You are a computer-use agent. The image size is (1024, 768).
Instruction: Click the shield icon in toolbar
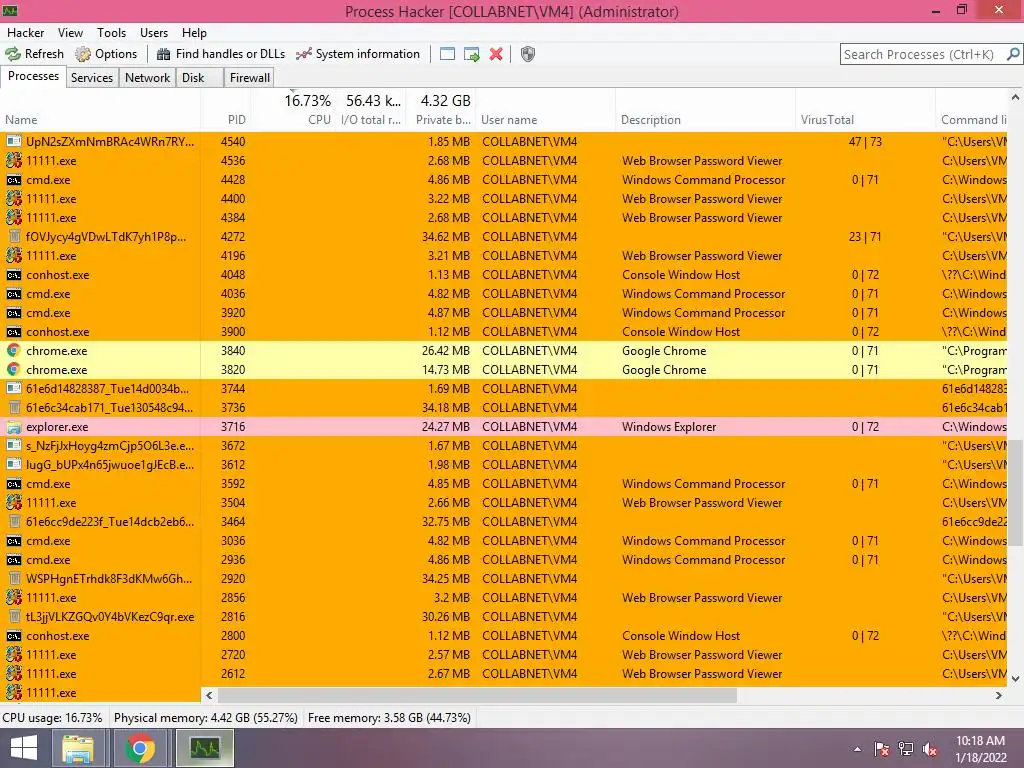(x=528, y=54)
